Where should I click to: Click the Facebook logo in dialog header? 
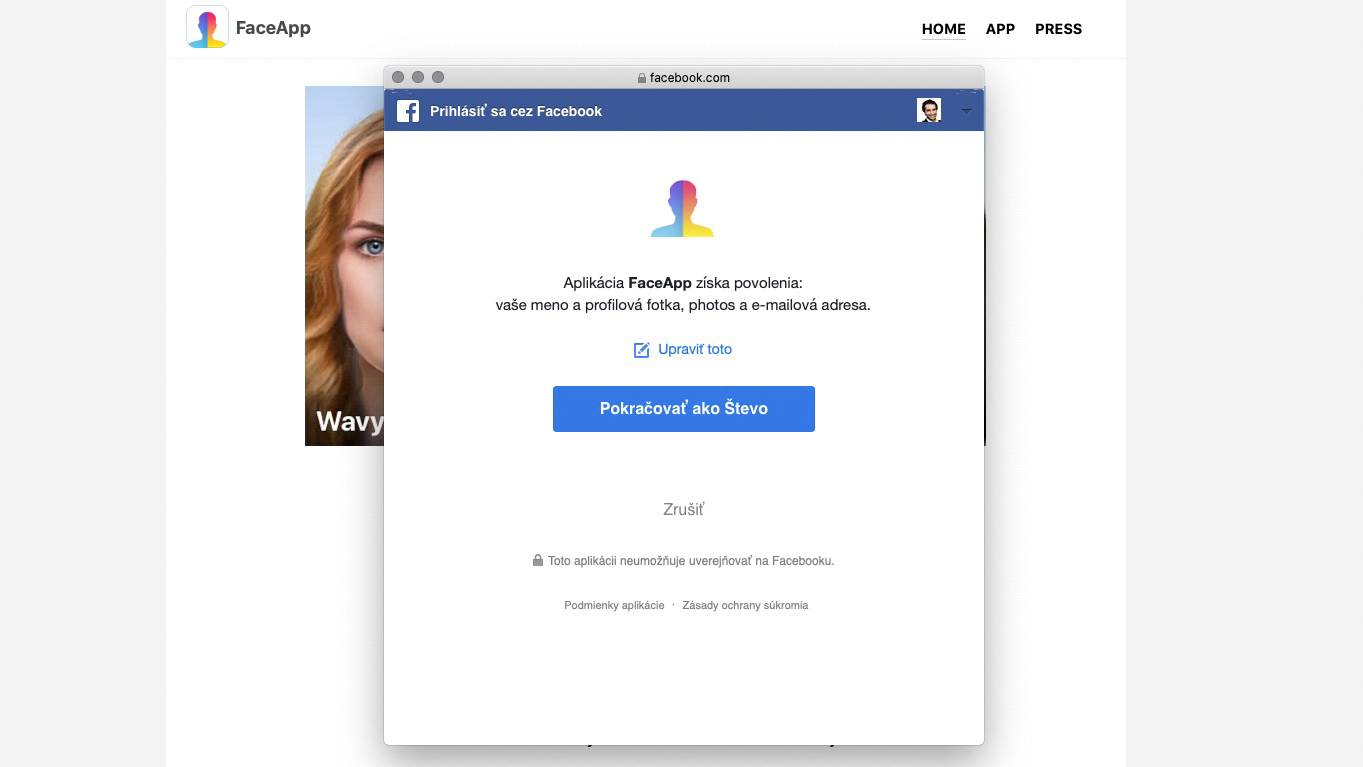[x=408, y=111]
